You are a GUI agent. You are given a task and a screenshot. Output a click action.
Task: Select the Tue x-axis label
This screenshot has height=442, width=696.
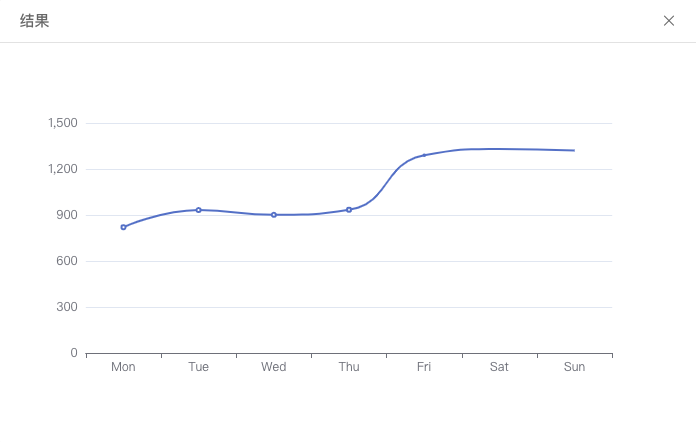[199, 367]
